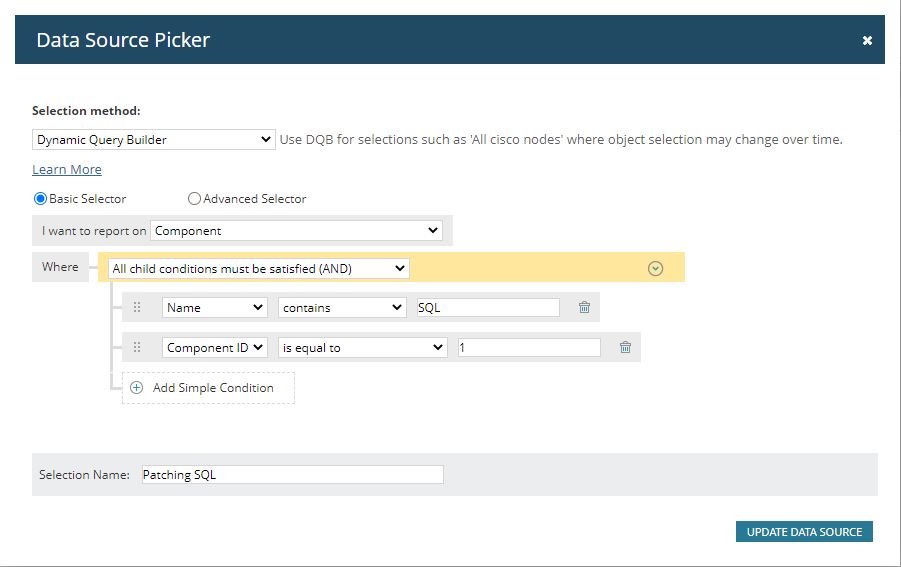Delete the Name contains SQL condition
Image resolution: width=901 pixels, height=567 pixels.
pos(585,308)
